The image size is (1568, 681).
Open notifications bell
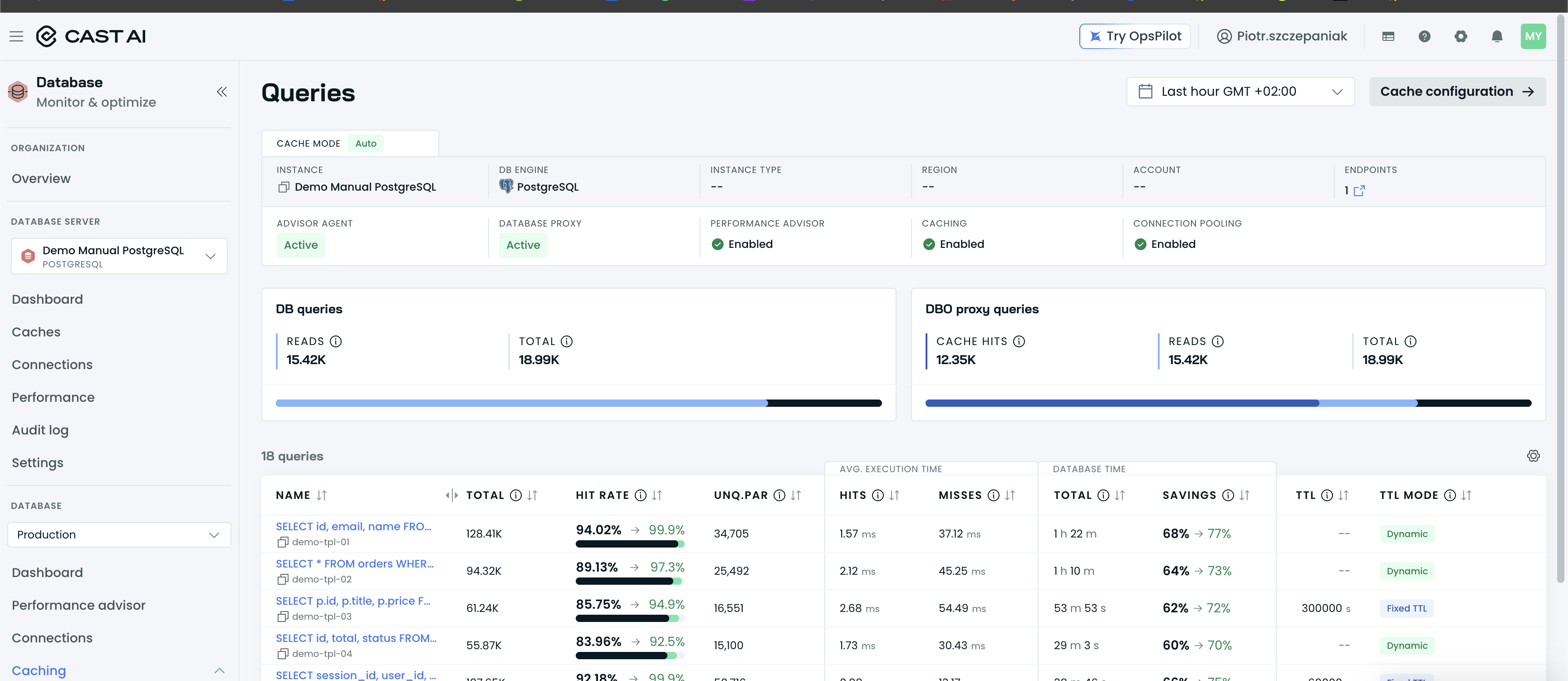coord(1497,37)
